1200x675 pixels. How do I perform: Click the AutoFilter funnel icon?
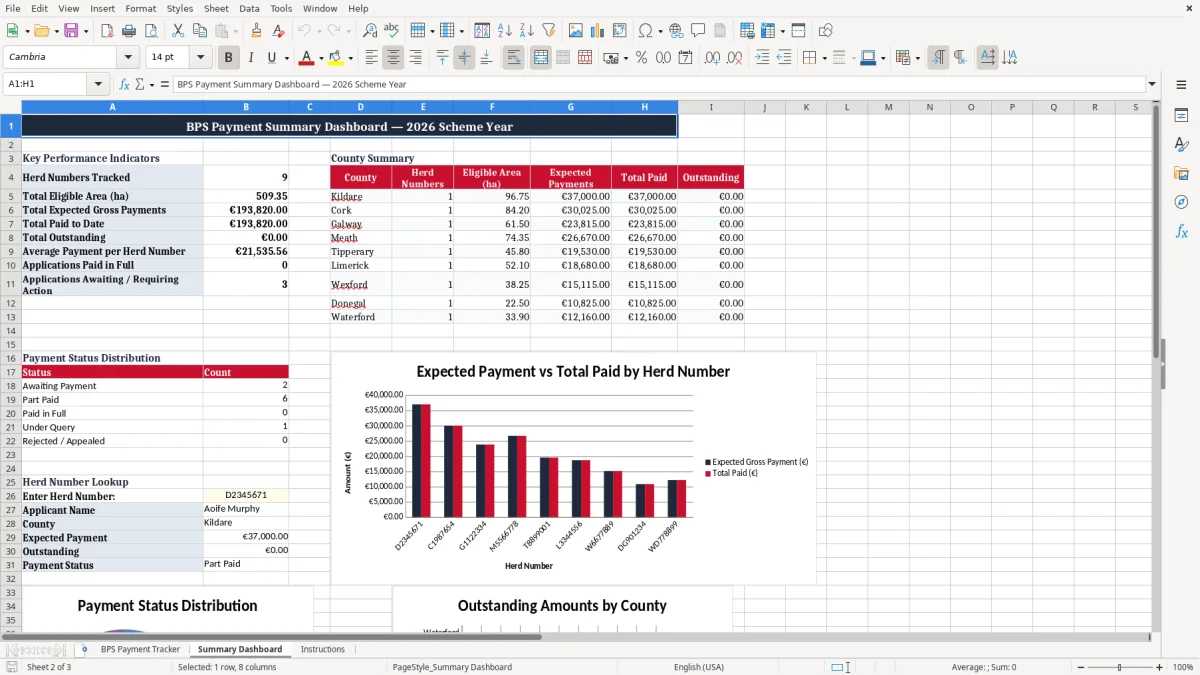tap(549, 31)
